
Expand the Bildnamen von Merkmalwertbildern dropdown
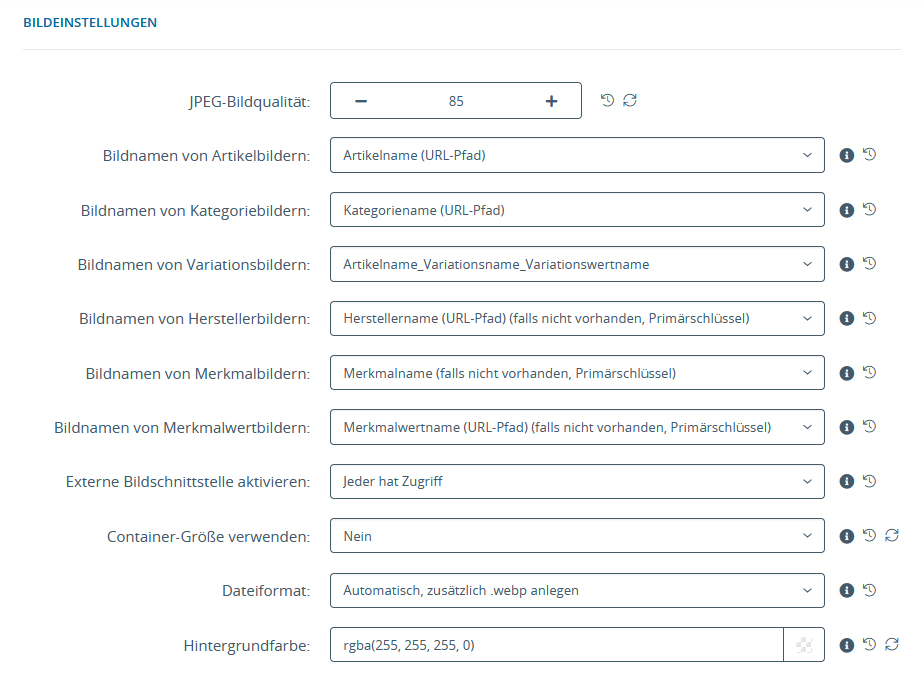pos(577,427)
